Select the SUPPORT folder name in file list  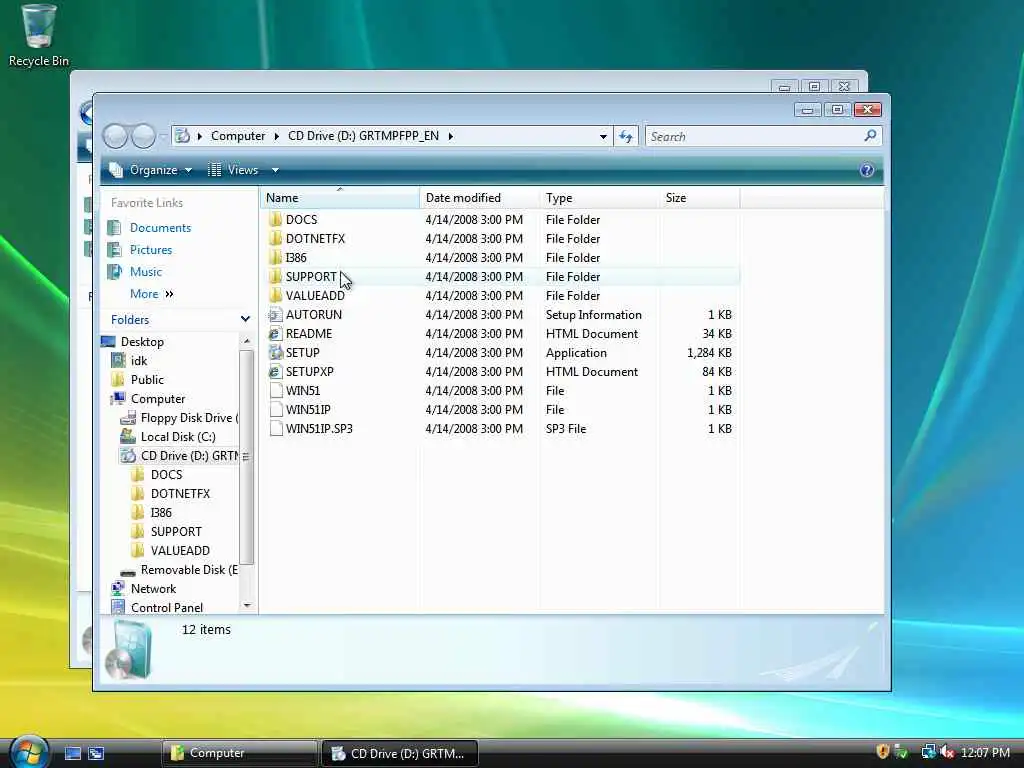tap(311, 276)
